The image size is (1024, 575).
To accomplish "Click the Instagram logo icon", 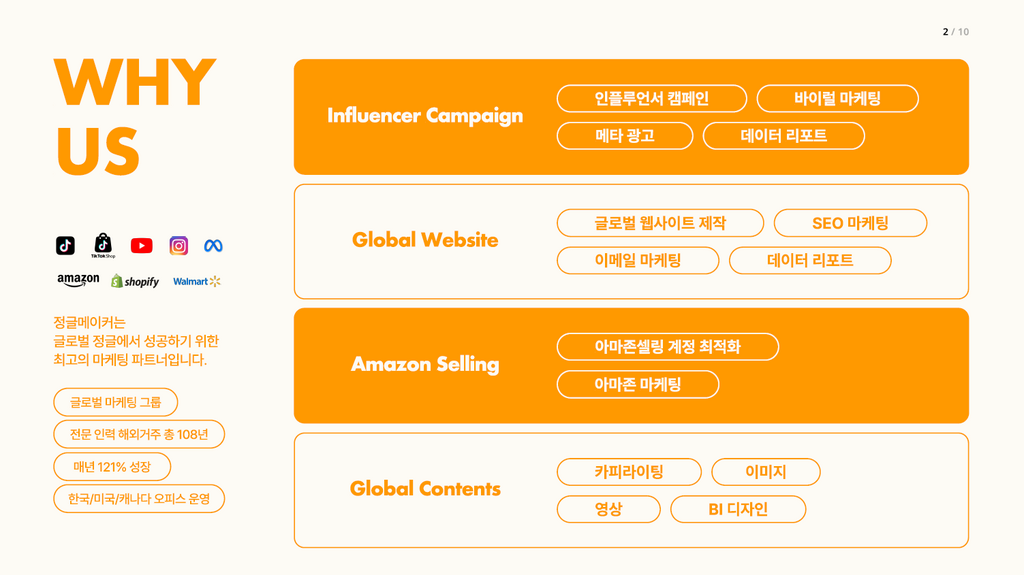I will (x=178, y=246).
